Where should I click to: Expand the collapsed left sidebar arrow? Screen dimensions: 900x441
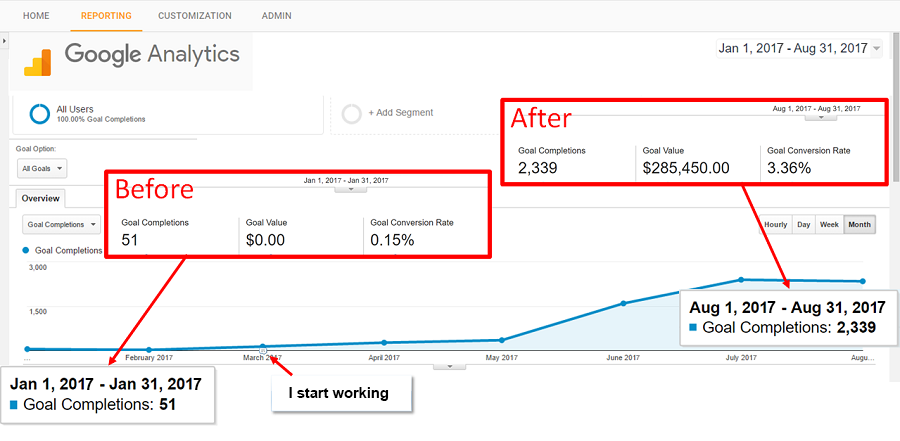point(4,41)
